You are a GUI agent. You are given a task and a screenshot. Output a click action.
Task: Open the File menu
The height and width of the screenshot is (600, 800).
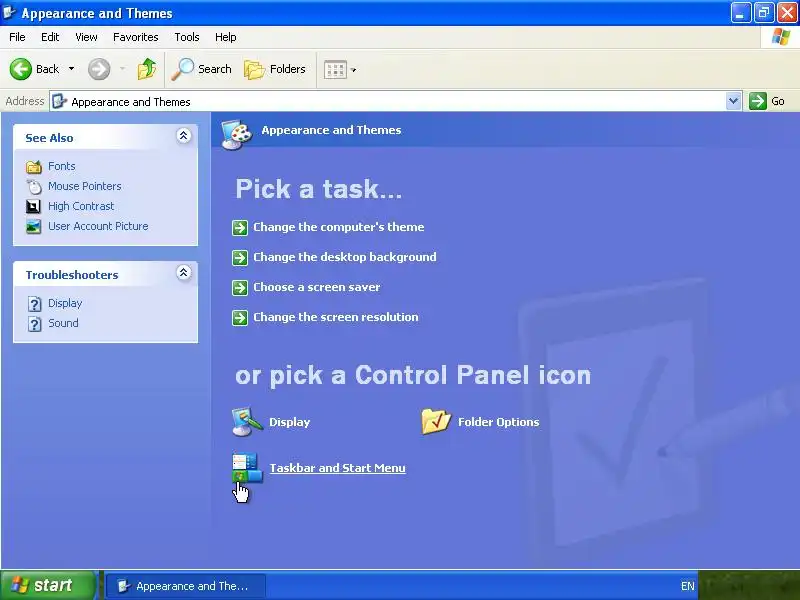(x=17, y=37)
